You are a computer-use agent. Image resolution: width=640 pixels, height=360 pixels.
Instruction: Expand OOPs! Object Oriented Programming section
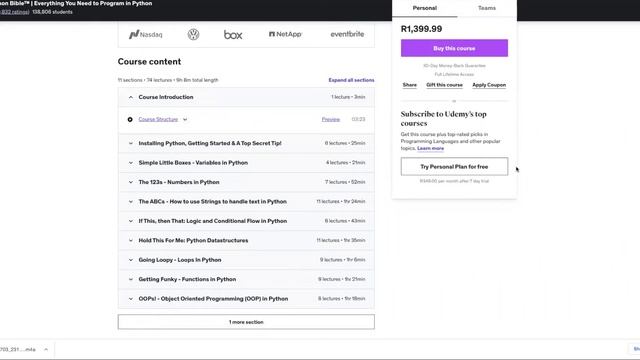click(246, 298)
